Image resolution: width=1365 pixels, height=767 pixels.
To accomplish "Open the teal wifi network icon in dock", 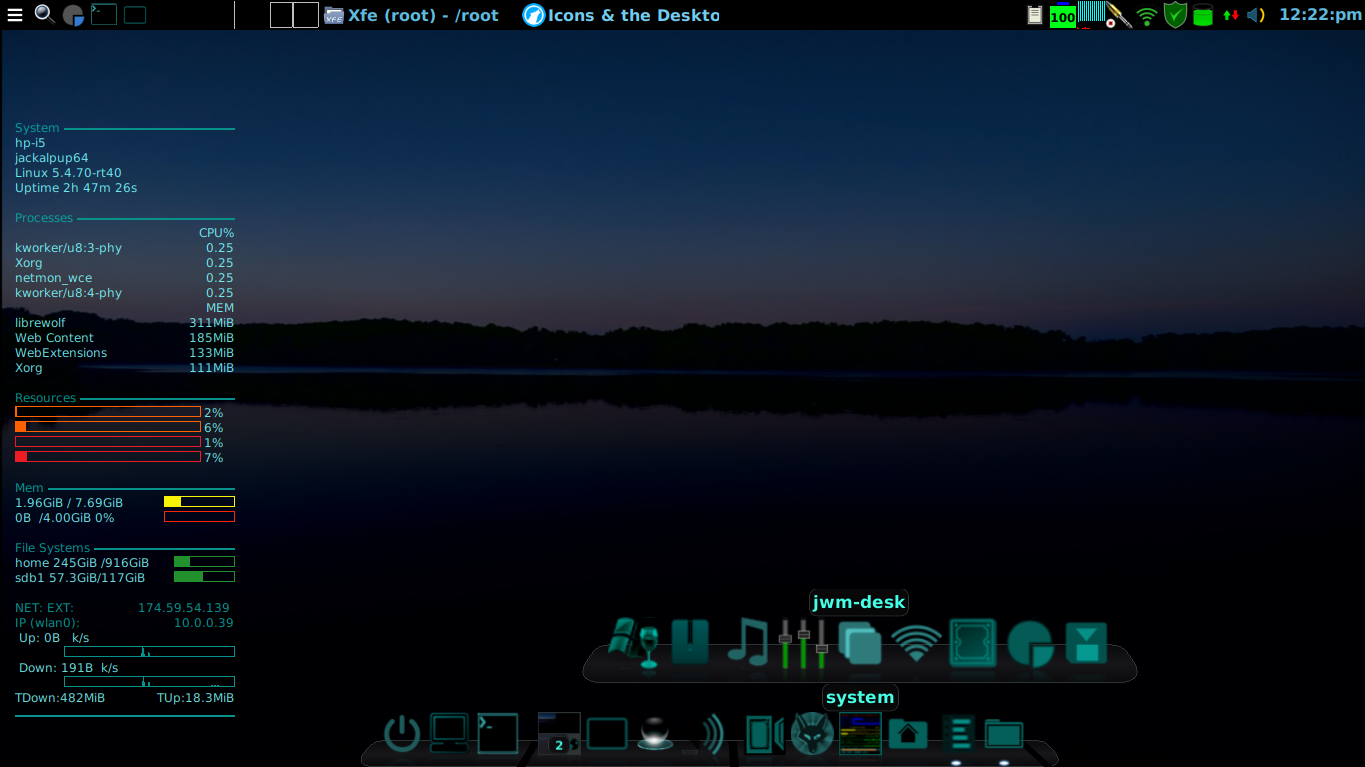I will click(916, 643).
